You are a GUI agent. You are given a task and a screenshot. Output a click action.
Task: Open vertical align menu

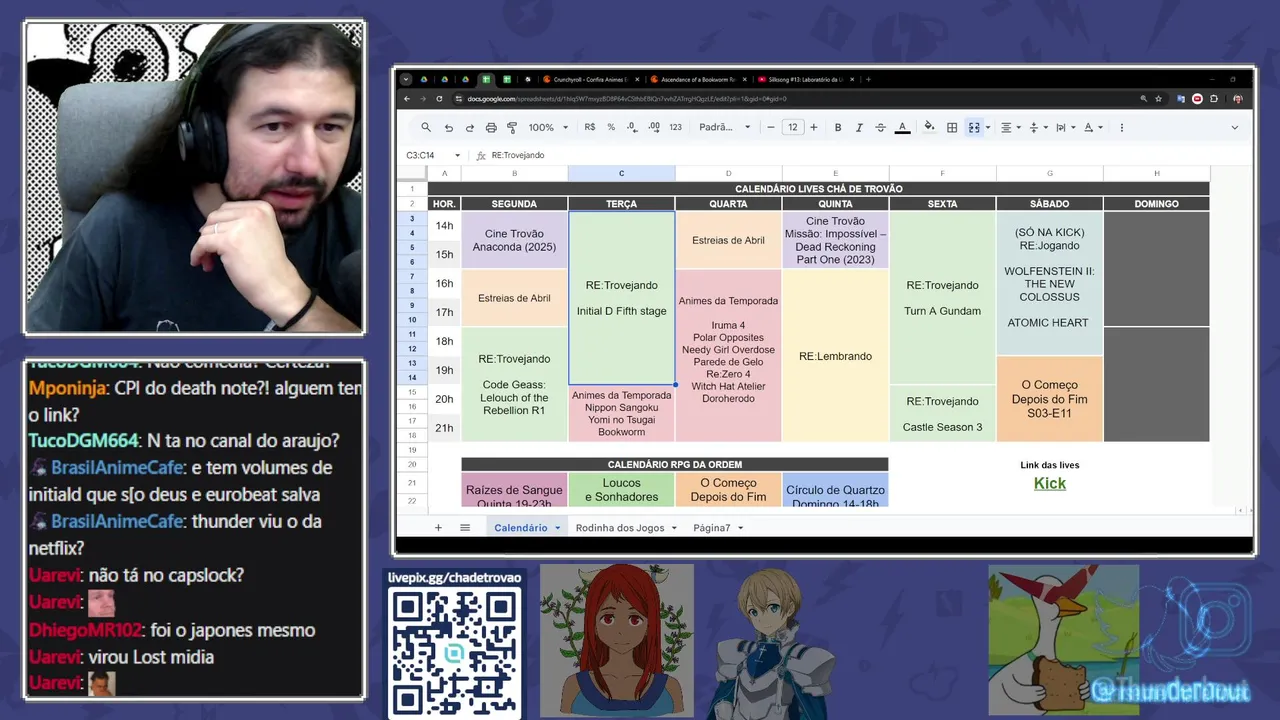pos(1037,127)
